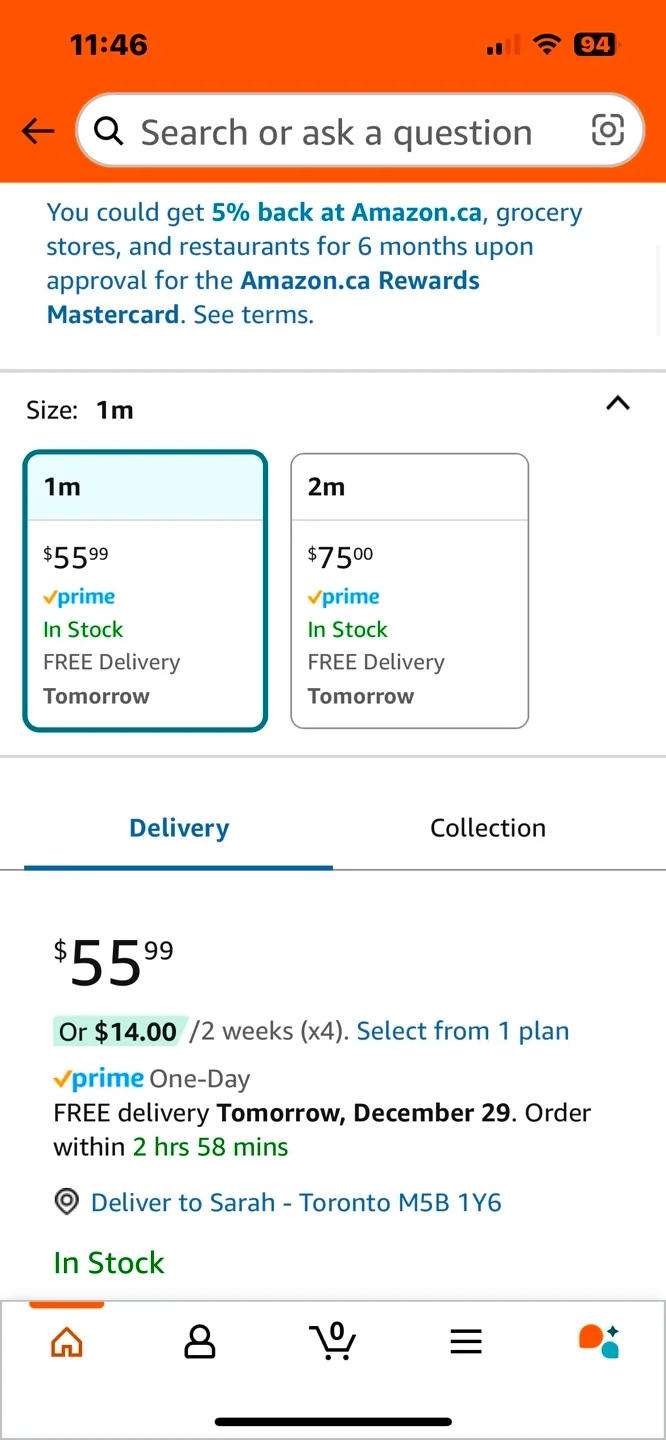Tap Deliver to Sarah address link
666x1440 pixels.
pos(296,1202)
